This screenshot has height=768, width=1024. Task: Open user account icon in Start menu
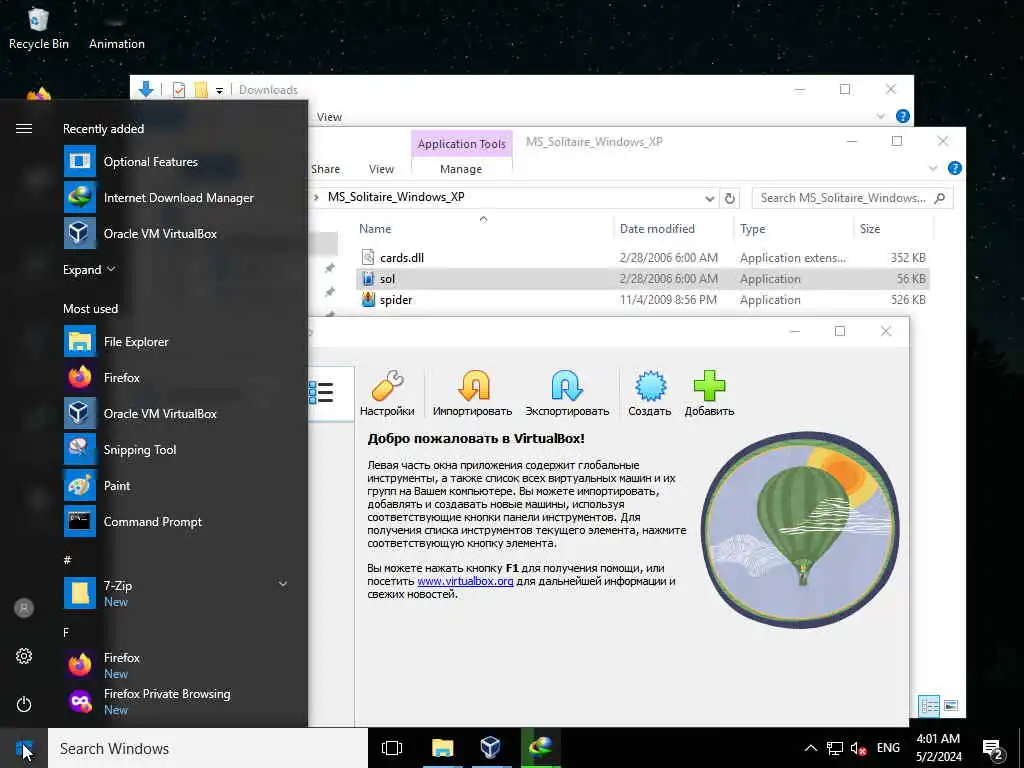pos(24,608)
